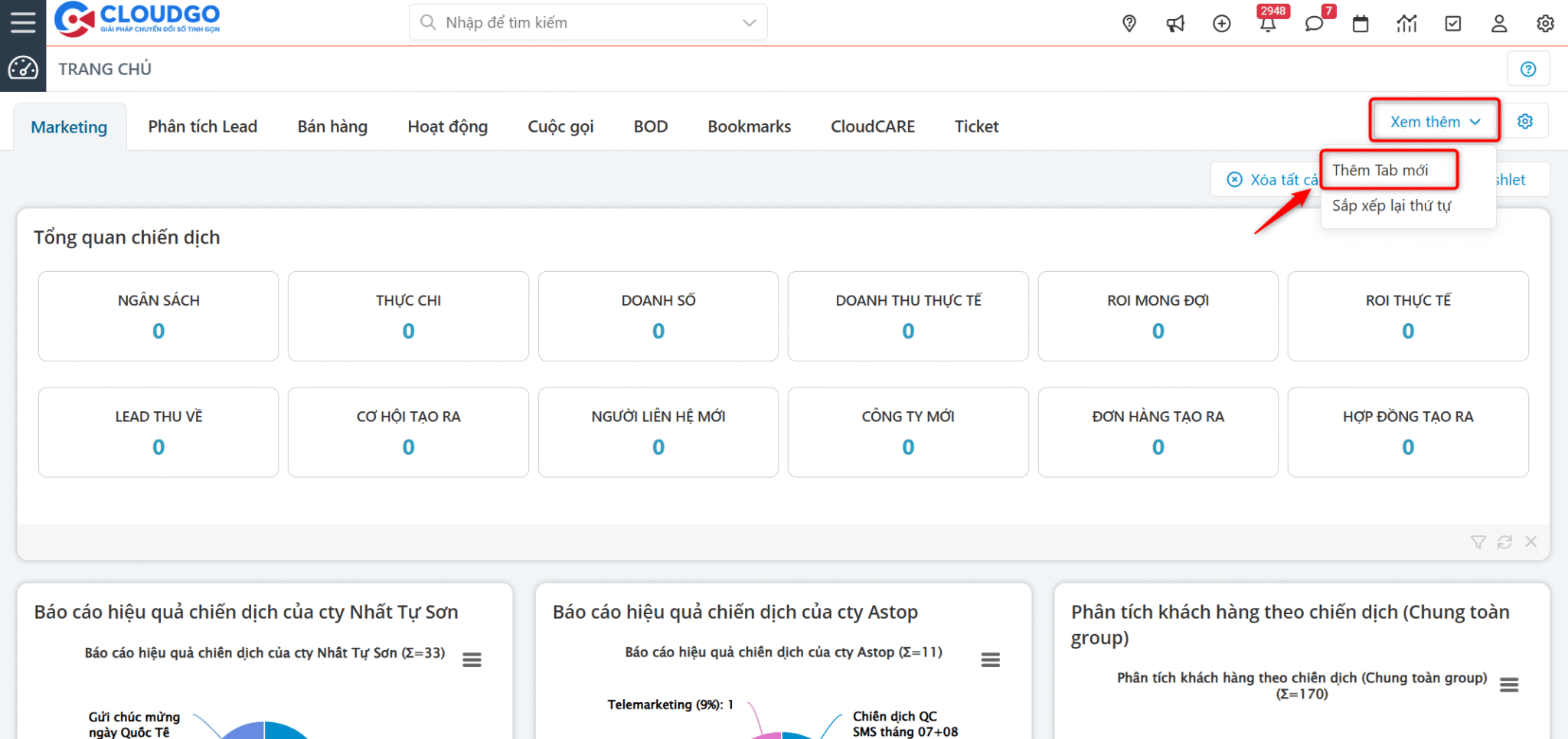This screenshot has height=739, width=1568.
Task: Open the reports chart icon
Action: [1406, 24]
